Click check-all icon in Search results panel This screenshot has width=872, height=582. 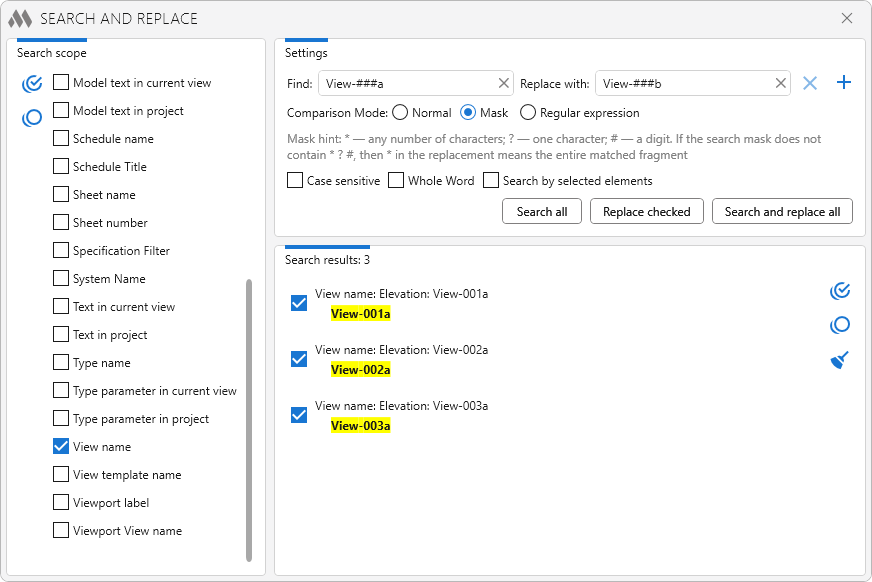pyautogui.click(x=840, y=291)
